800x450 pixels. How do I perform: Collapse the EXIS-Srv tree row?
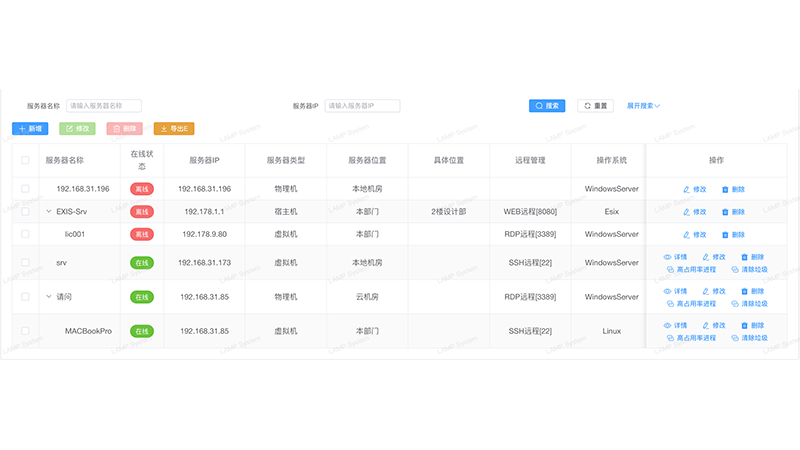click(x=49, y=211)
